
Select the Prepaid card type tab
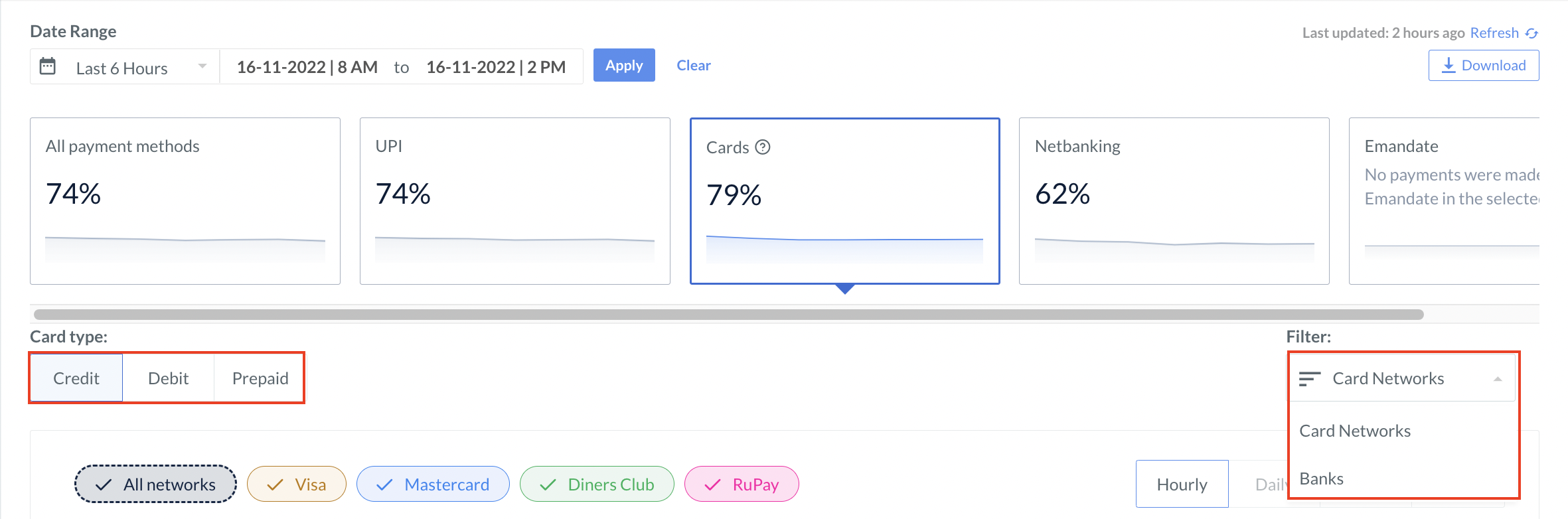(x=260, y=378)
